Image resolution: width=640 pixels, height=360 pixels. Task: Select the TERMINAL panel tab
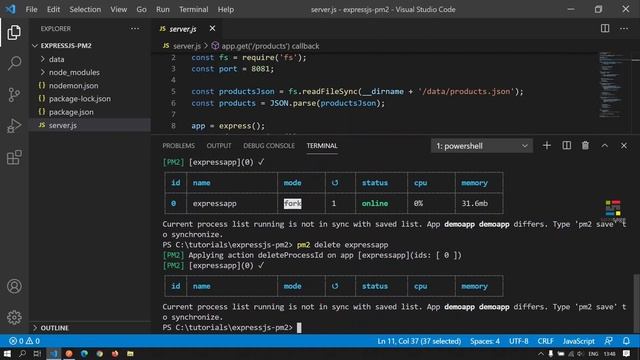pos(322,146)
